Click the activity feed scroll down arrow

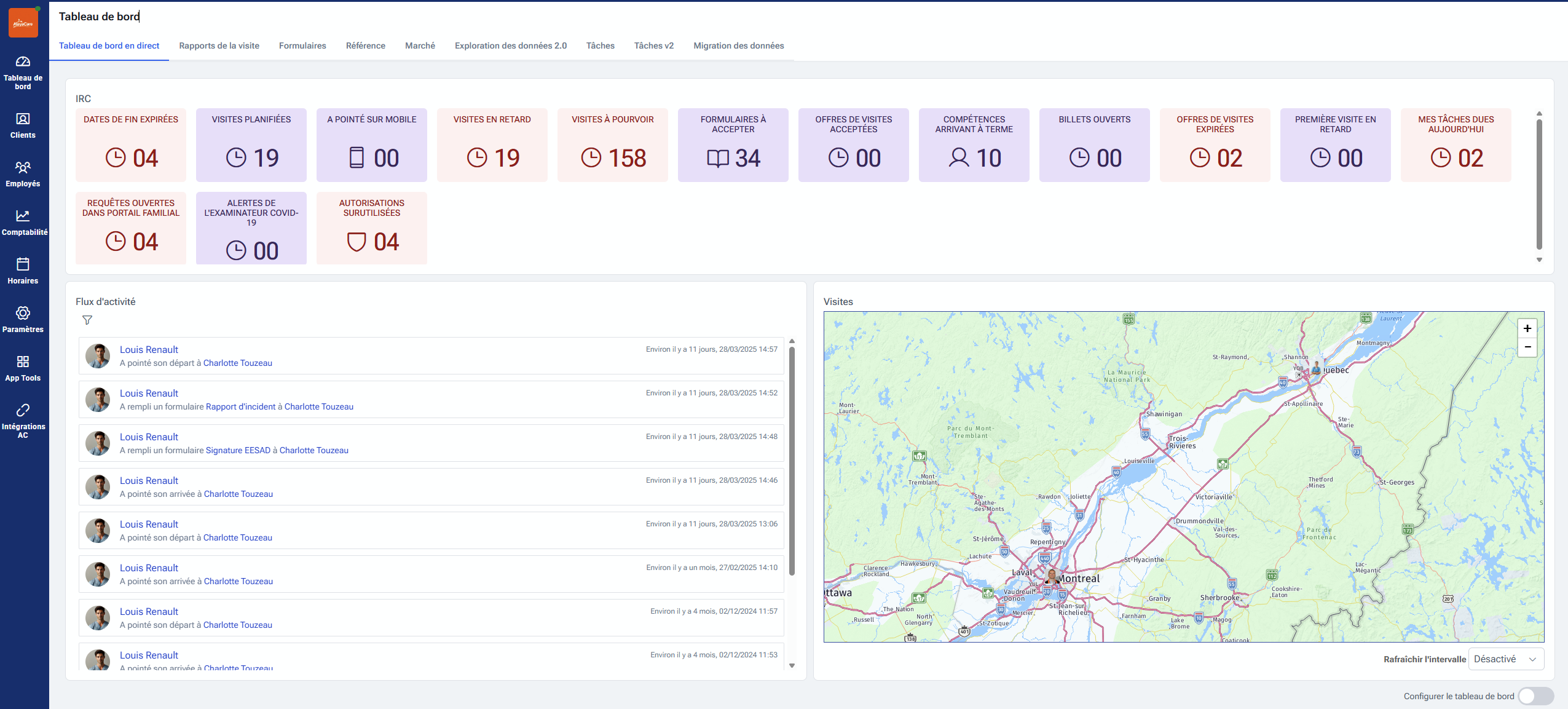792,666
